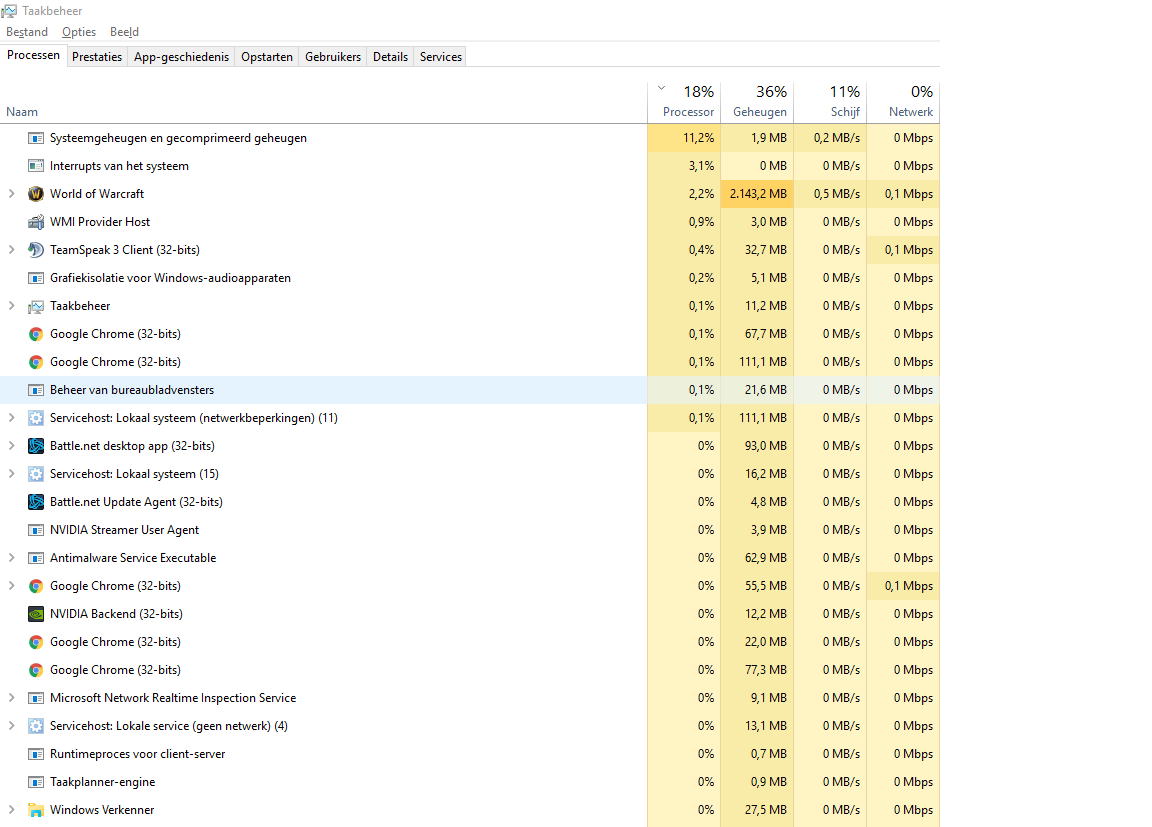Click the Chrome icon with 22,0 MB memory
The height and width of the screenshot is (827, 1152).
[35, 642]
